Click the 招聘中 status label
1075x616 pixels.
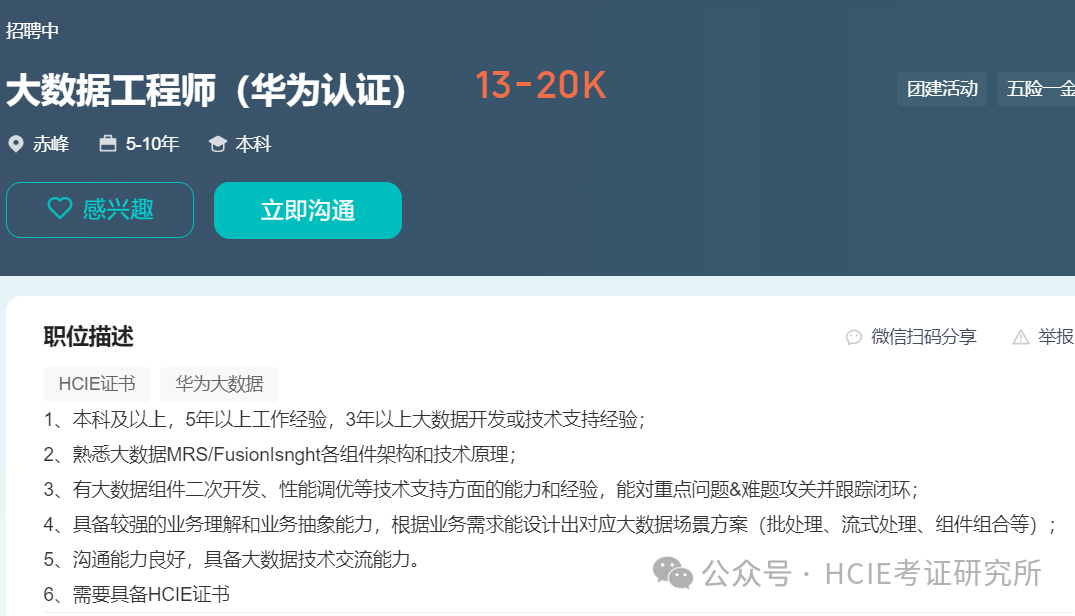32,31
